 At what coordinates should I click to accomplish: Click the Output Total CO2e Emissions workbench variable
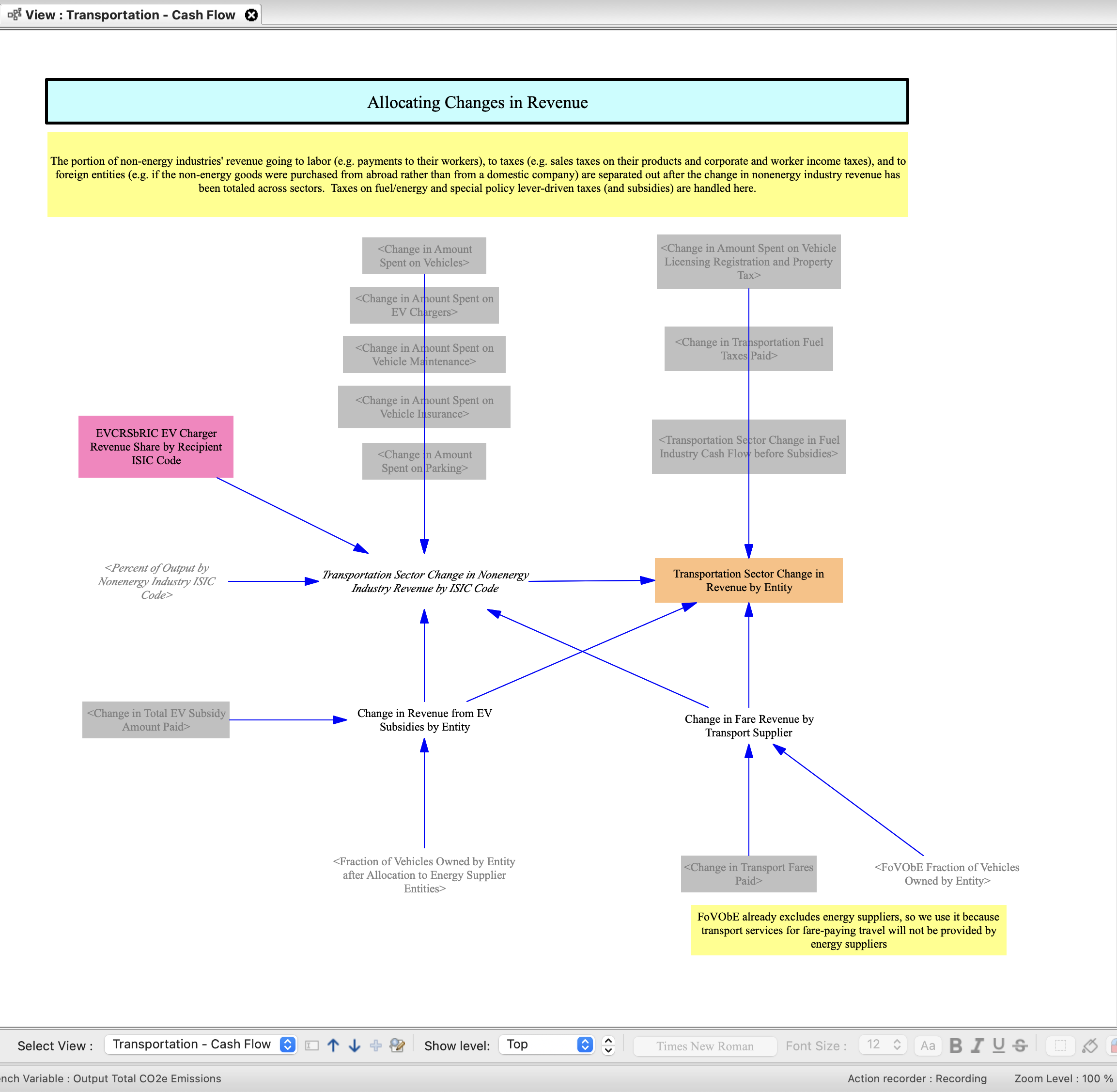[x=147, y=1078]
